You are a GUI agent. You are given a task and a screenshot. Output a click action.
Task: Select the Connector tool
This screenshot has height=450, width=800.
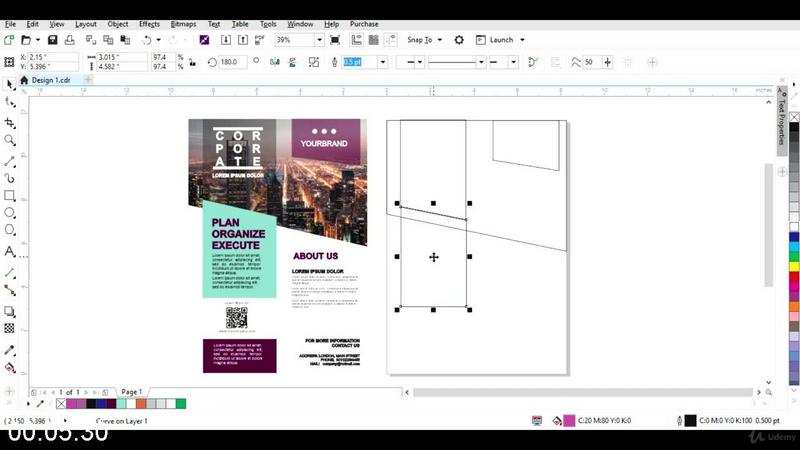9,290
